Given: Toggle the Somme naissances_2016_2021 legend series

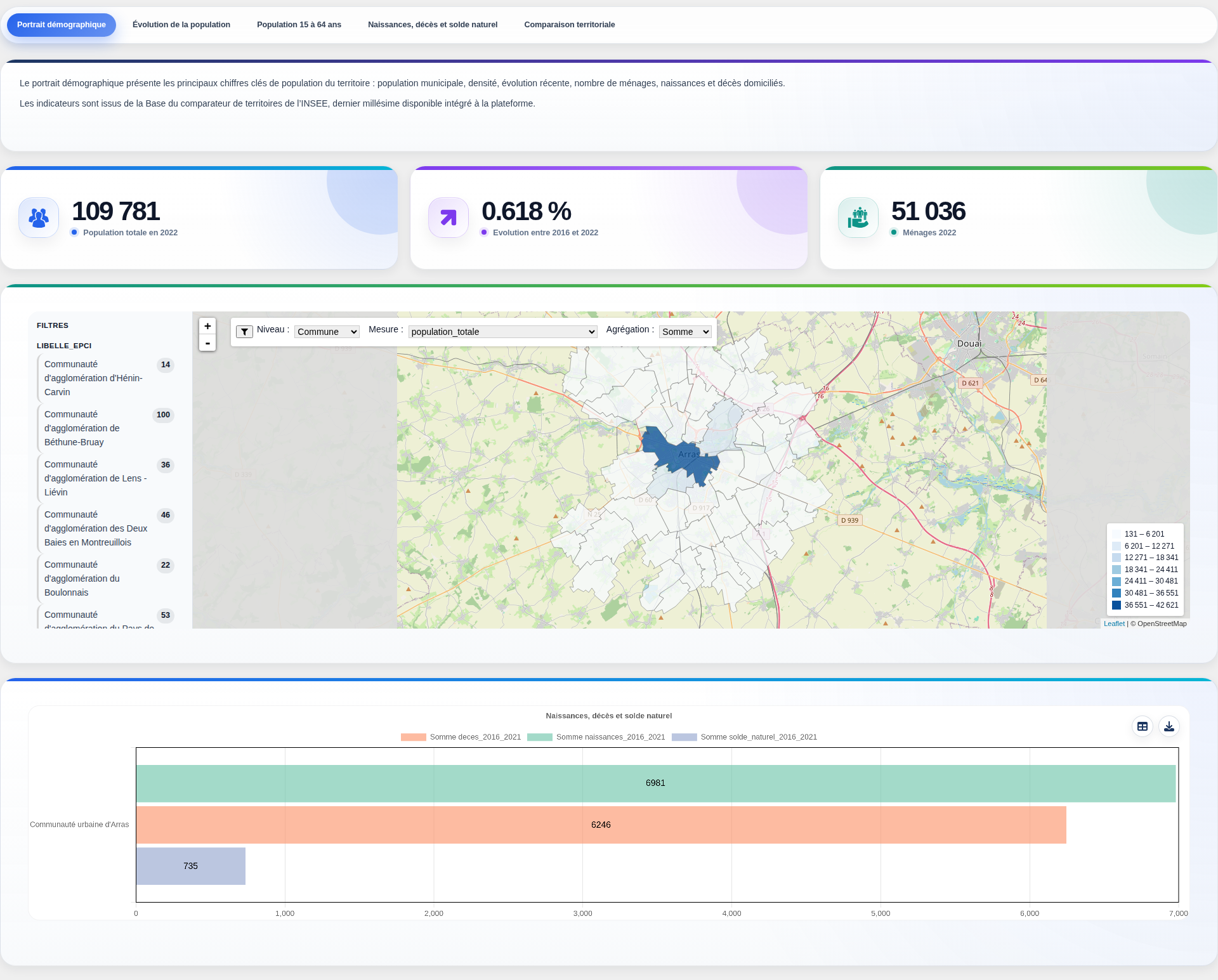Looking at the screenshot, I should (596, 737).
